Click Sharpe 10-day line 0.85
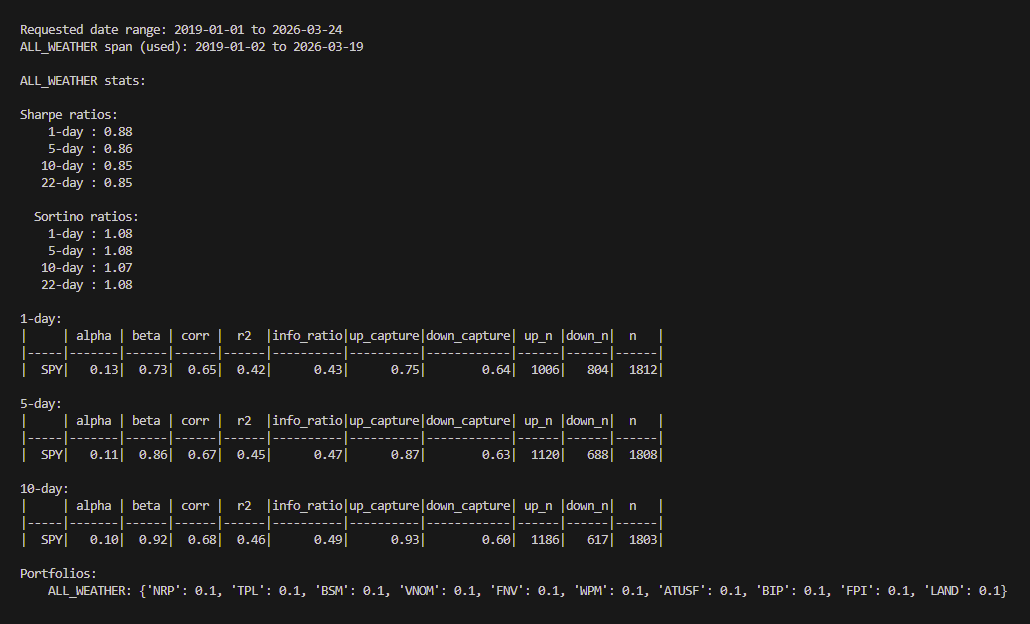The height and width of the screenshot is (624, 1030). tap(87, 166)
